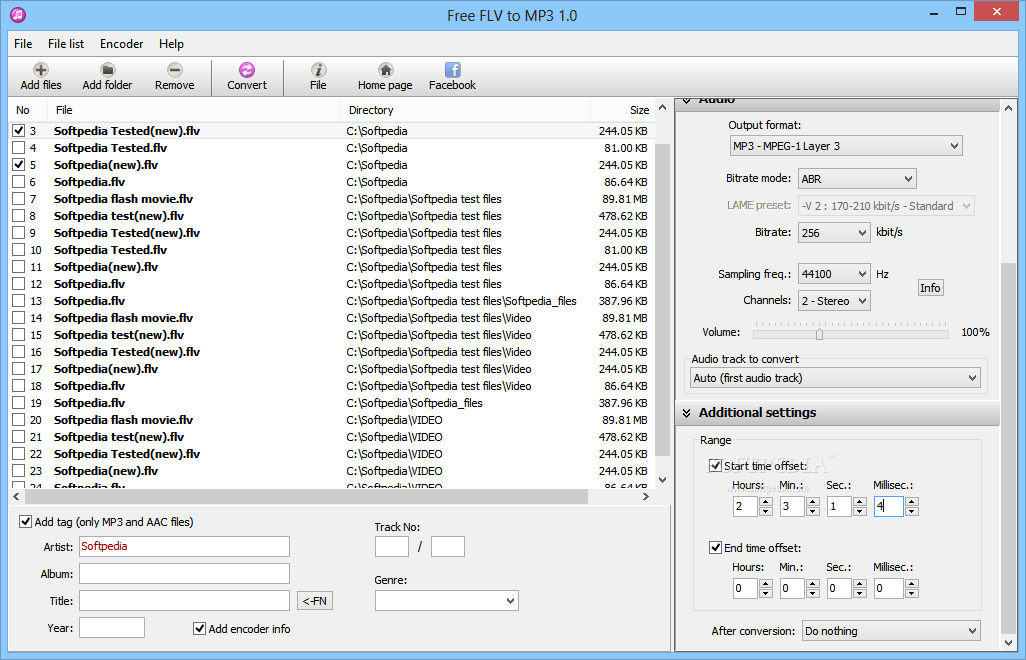Toggle Add tag checkbox
Image resolution: width=1026 pixels, height=660 pixels.
coord(26,521)
